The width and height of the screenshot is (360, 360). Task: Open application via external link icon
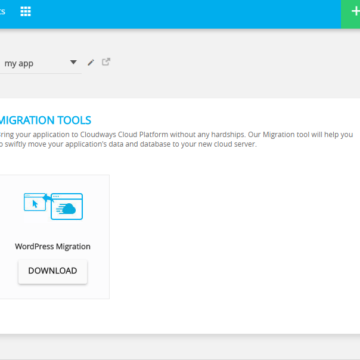pyautogui.click(x=106, y=62)
